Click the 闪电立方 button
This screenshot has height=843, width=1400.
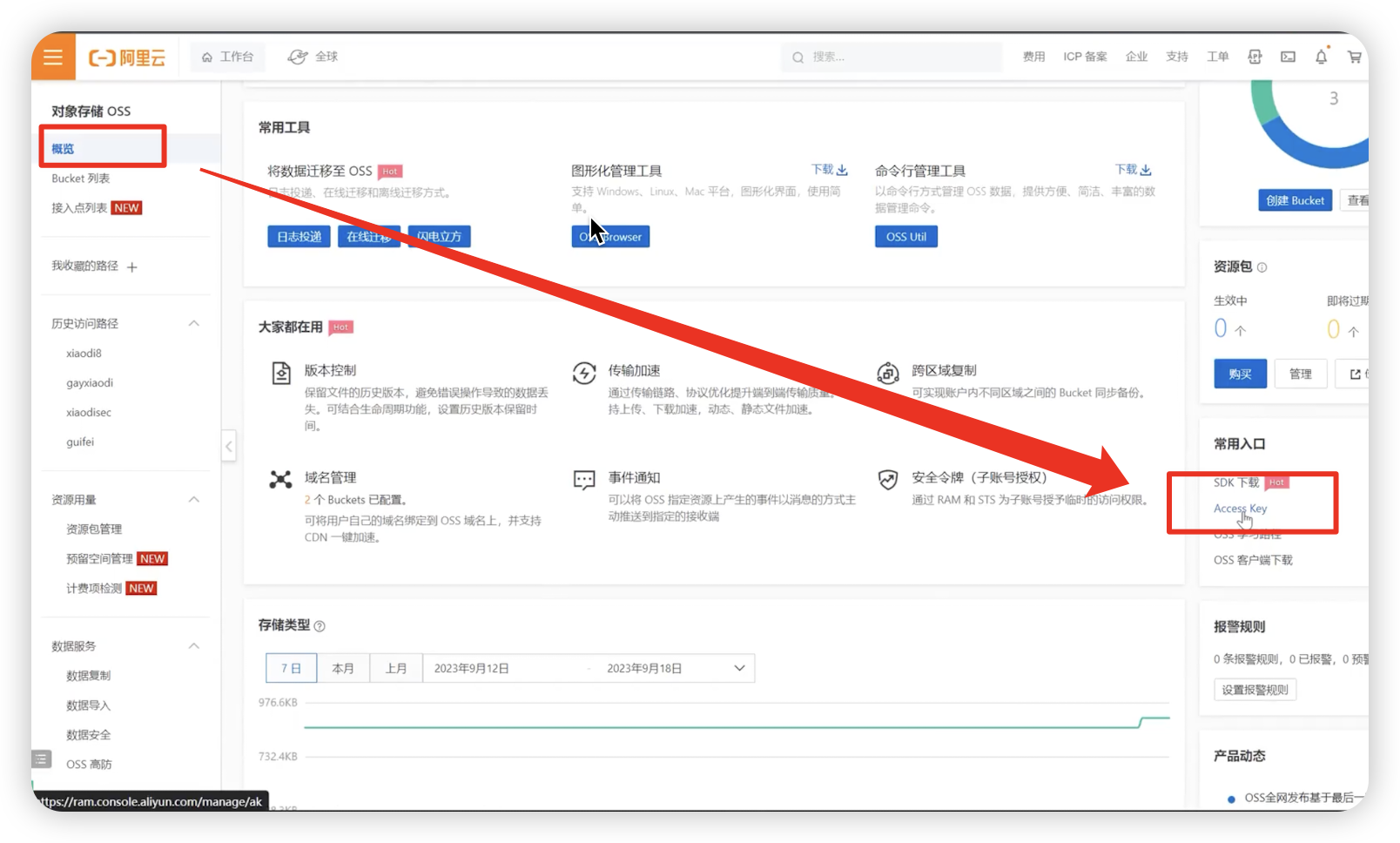click(439, 237)
